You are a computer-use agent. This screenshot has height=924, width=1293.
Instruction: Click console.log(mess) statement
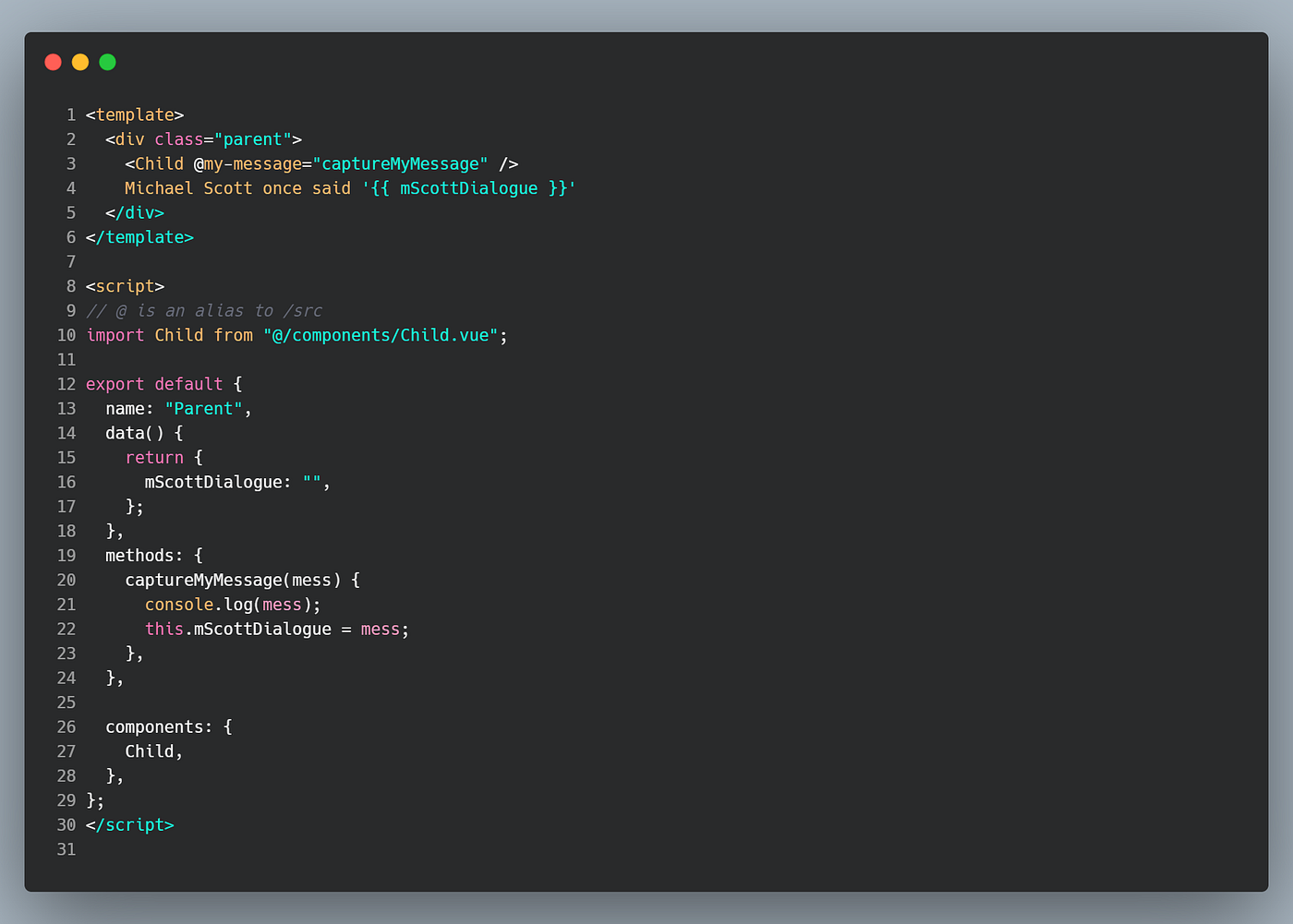click(x=233, y=605)
